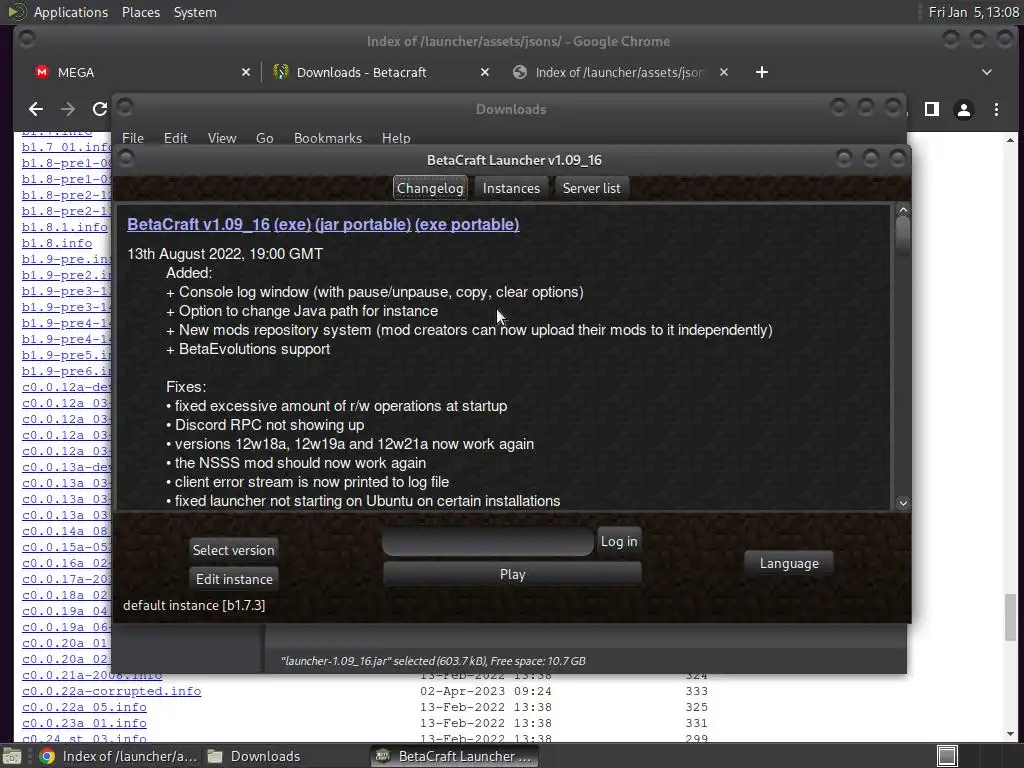The height and width of the screenshot is (768, 1024).
Task: Click the default instance [b1.7.3] label
Action: [x=194, y=605]
